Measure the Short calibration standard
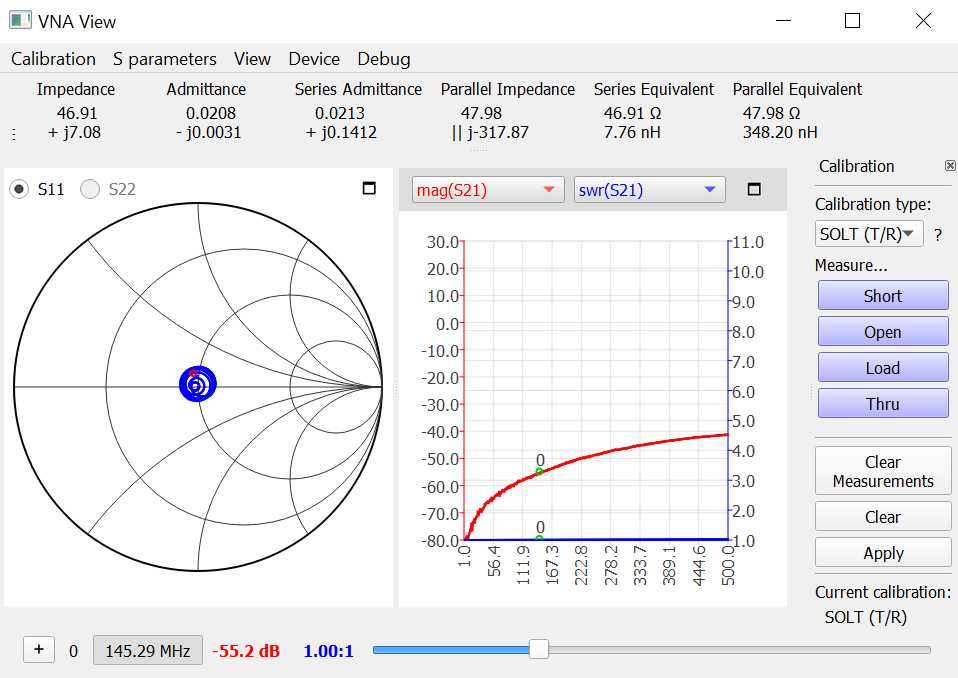The width and height of the screenshot is (958, 678). click(883, 296)
